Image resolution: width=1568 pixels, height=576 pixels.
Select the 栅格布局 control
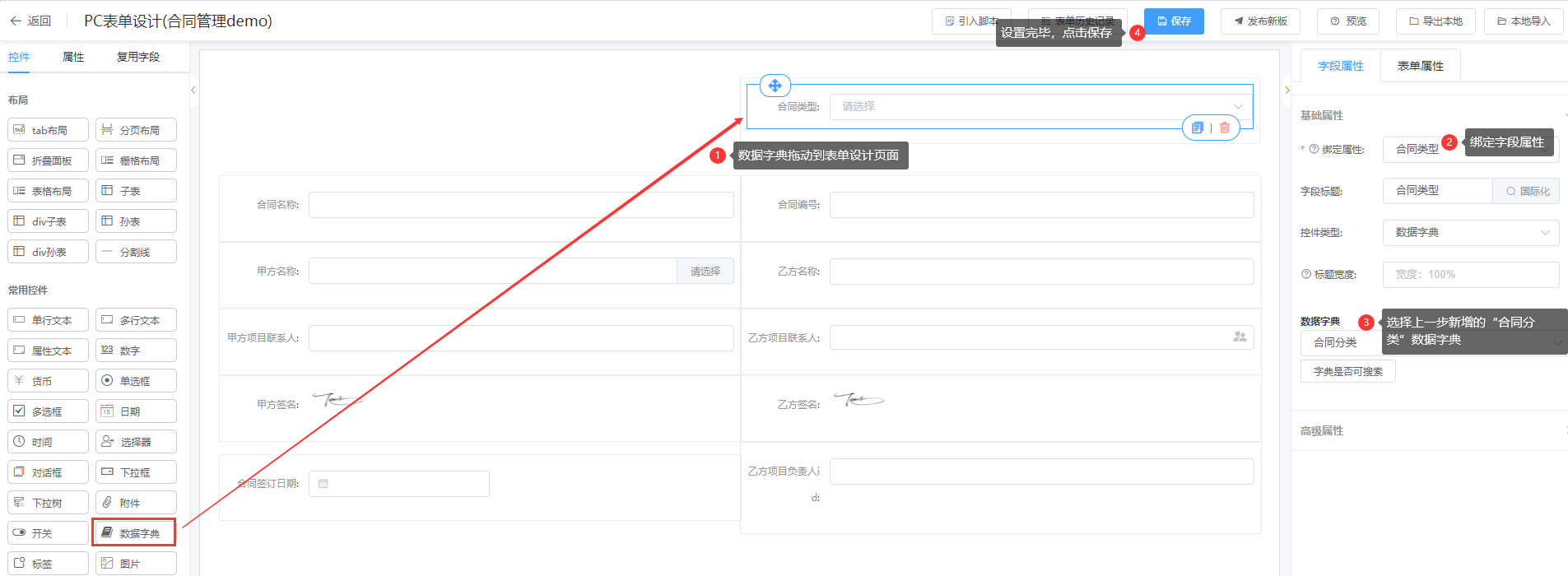tap(137, 160)
